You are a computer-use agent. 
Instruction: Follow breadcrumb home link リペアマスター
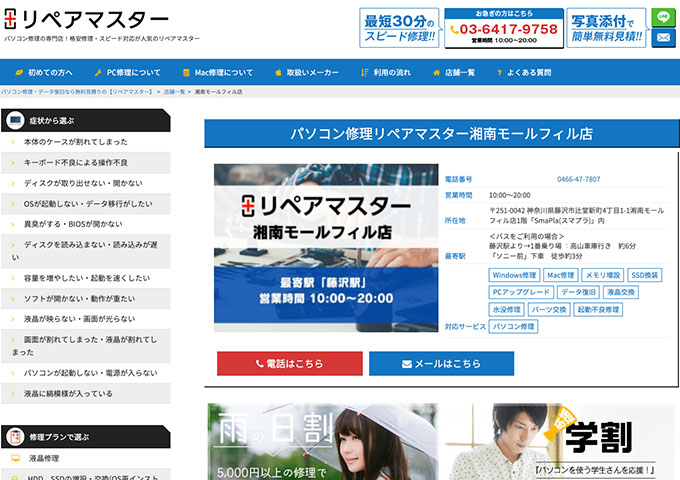point(77,92)
